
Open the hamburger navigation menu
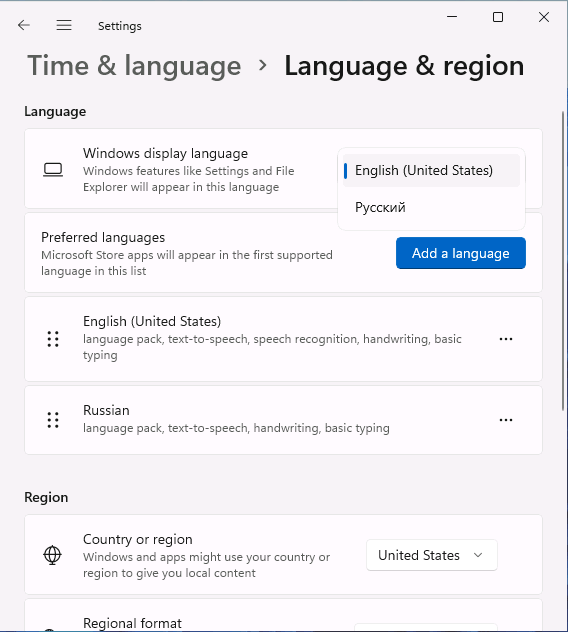point(64,25)
